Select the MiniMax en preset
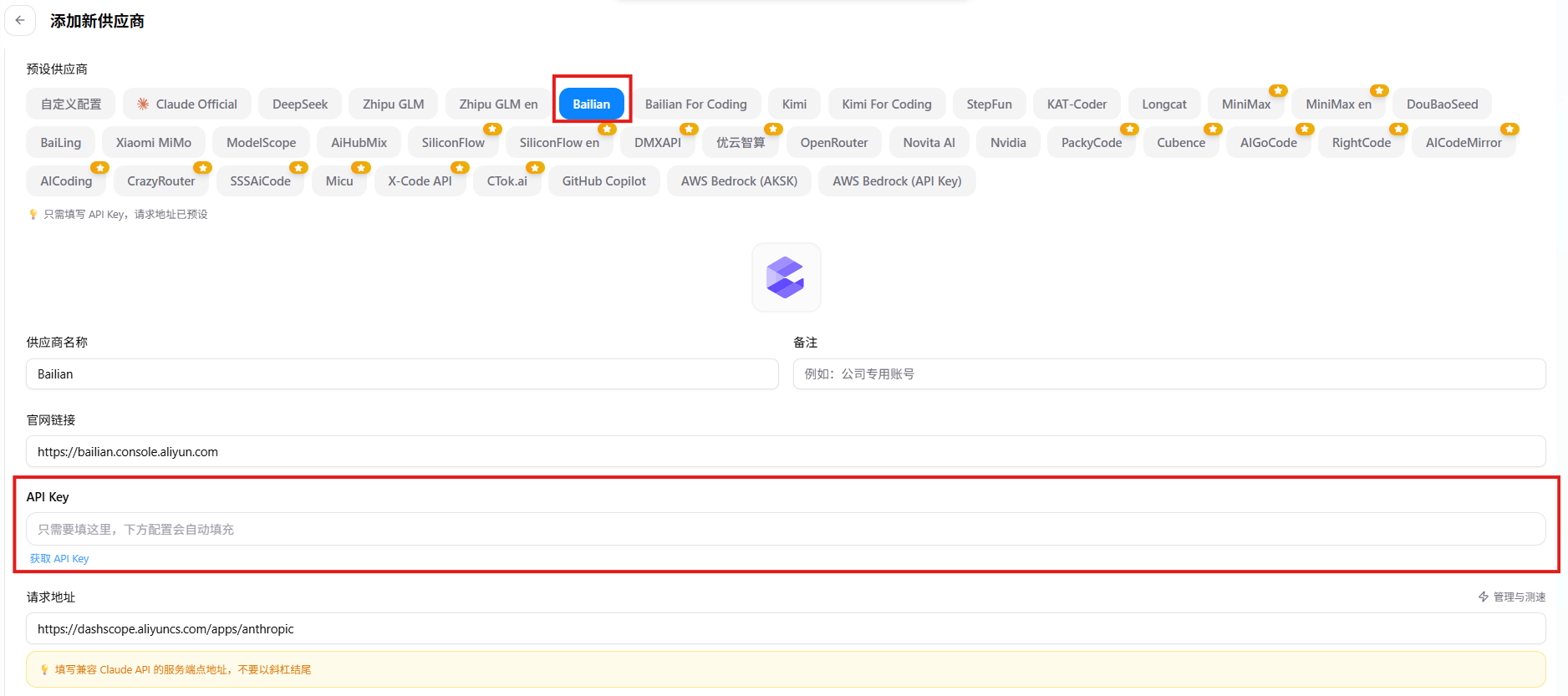 (1339, 104)
